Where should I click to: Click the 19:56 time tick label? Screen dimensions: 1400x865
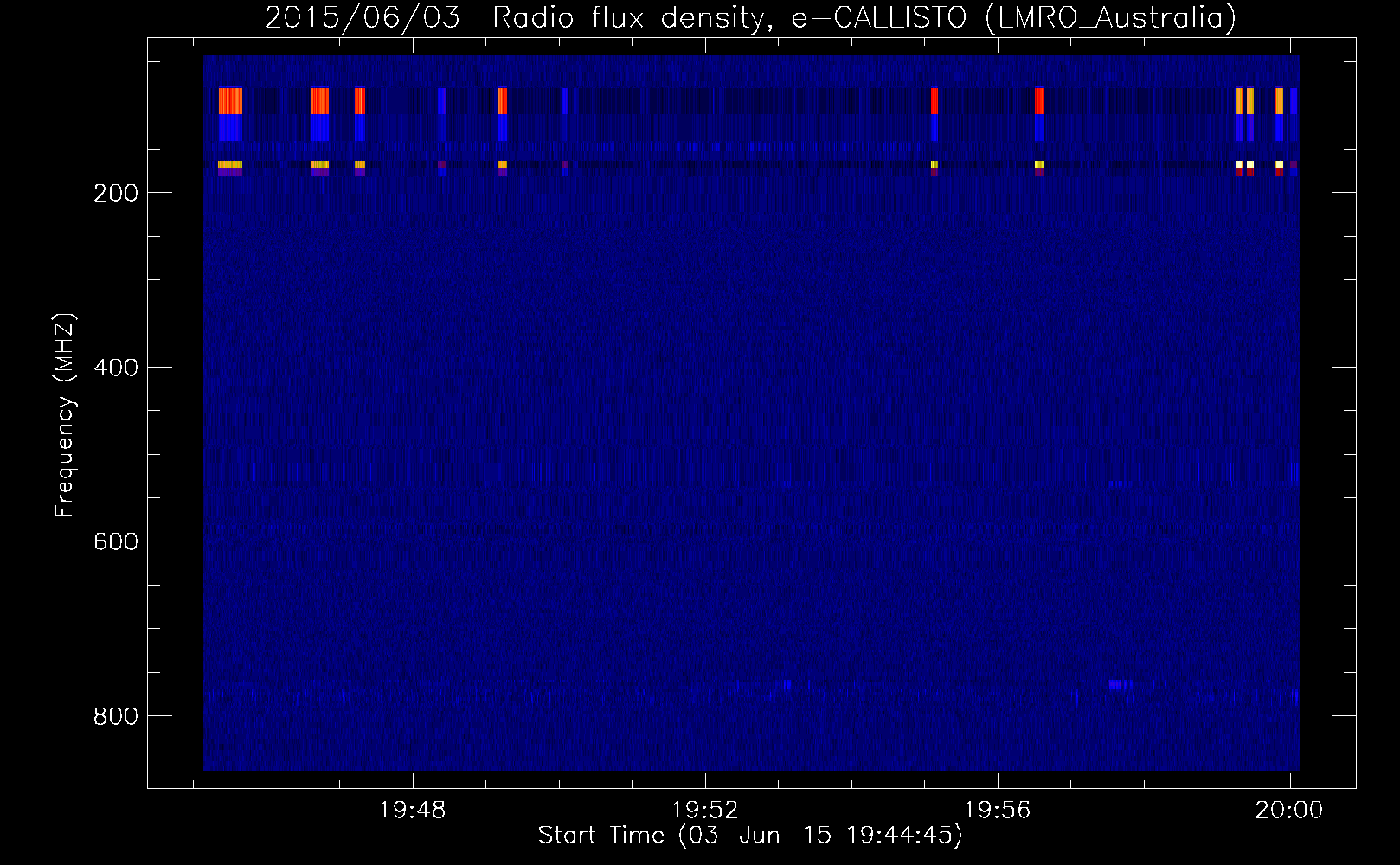coord(998,811)
